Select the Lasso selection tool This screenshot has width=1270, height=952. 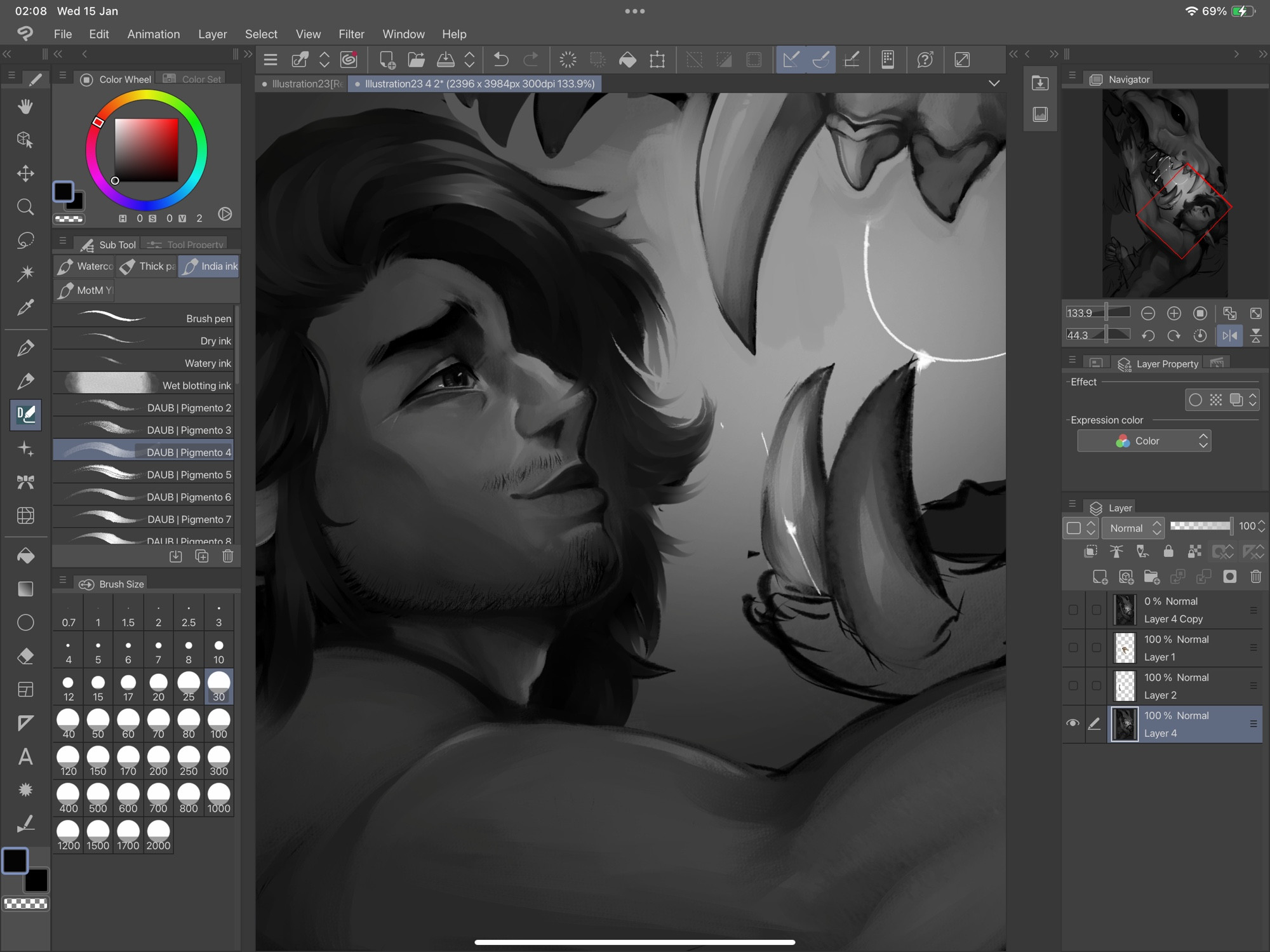(x=25, y=240)
